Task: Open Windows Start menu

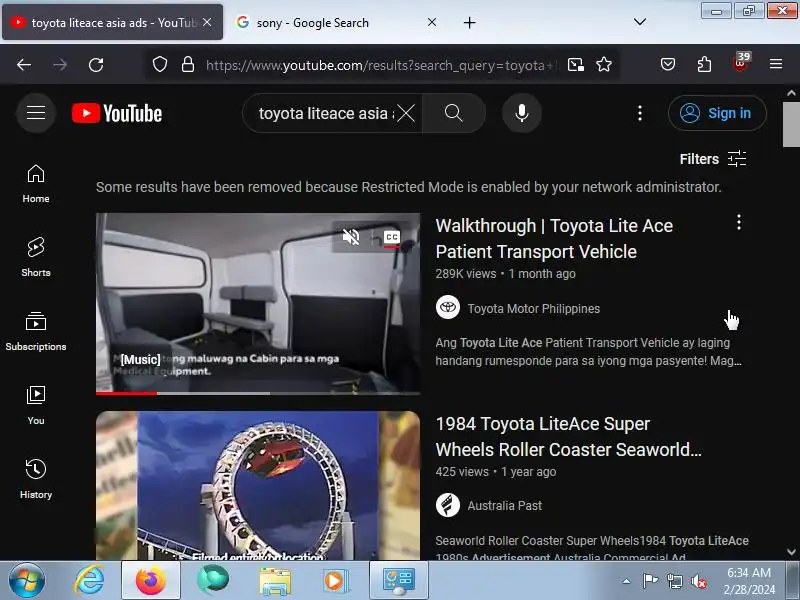Action: 27,580
